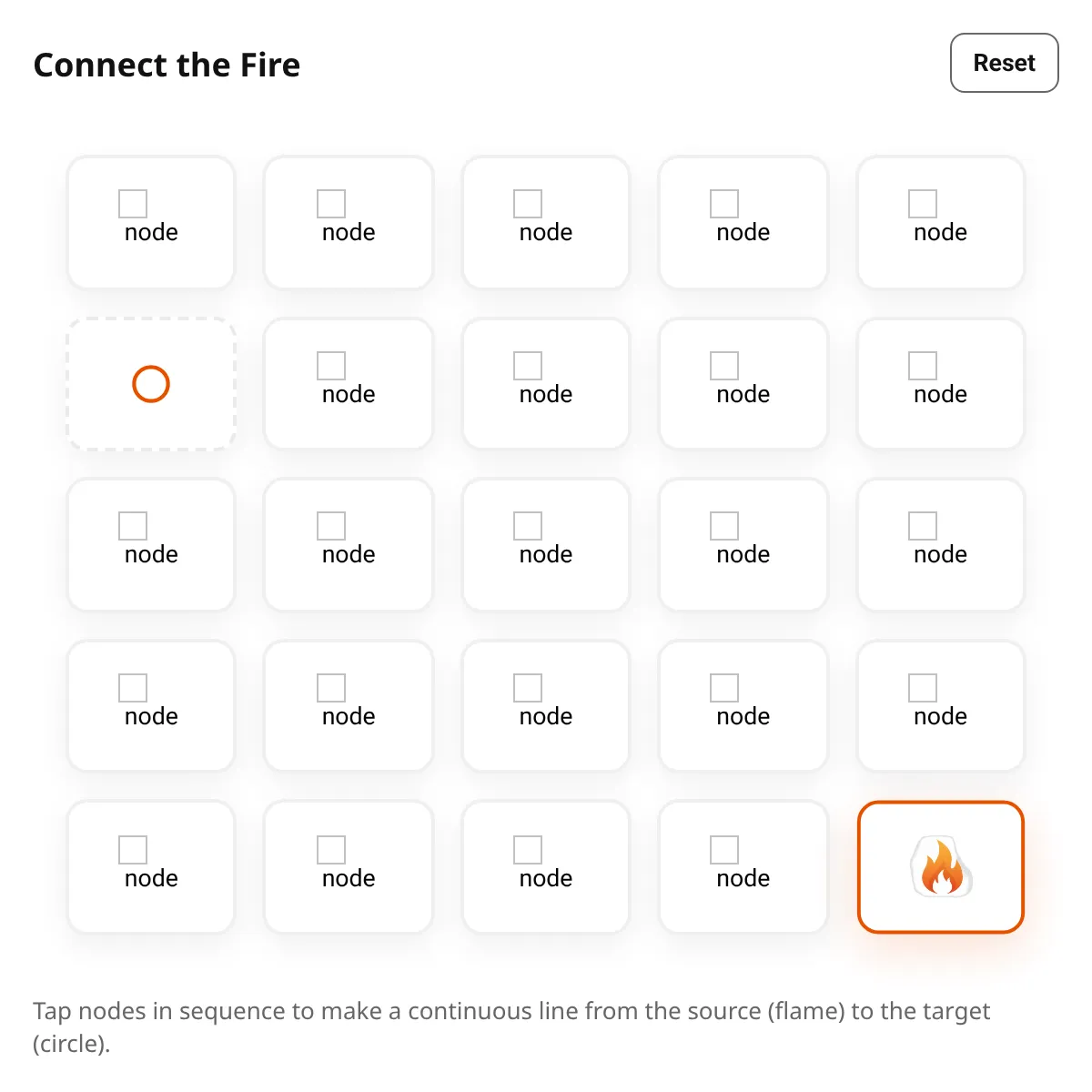Tap the second node in the top row
1092x1092 pixels.
(349, 223)
